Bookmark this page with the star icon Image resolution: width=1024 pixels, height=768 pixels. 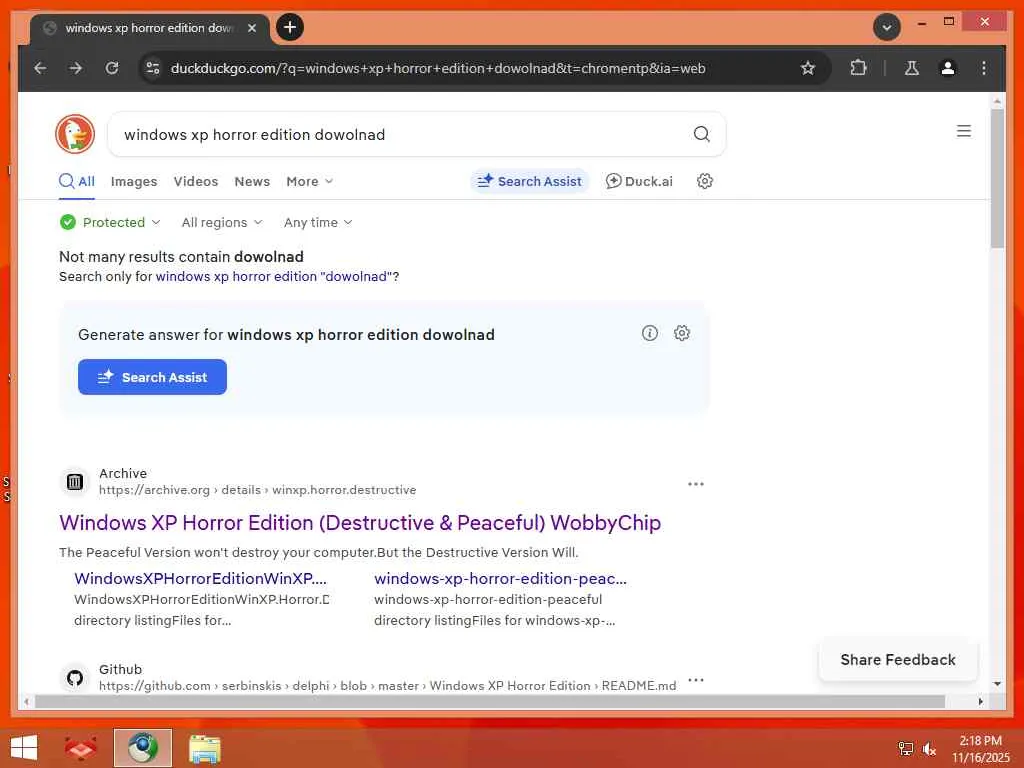808,68
